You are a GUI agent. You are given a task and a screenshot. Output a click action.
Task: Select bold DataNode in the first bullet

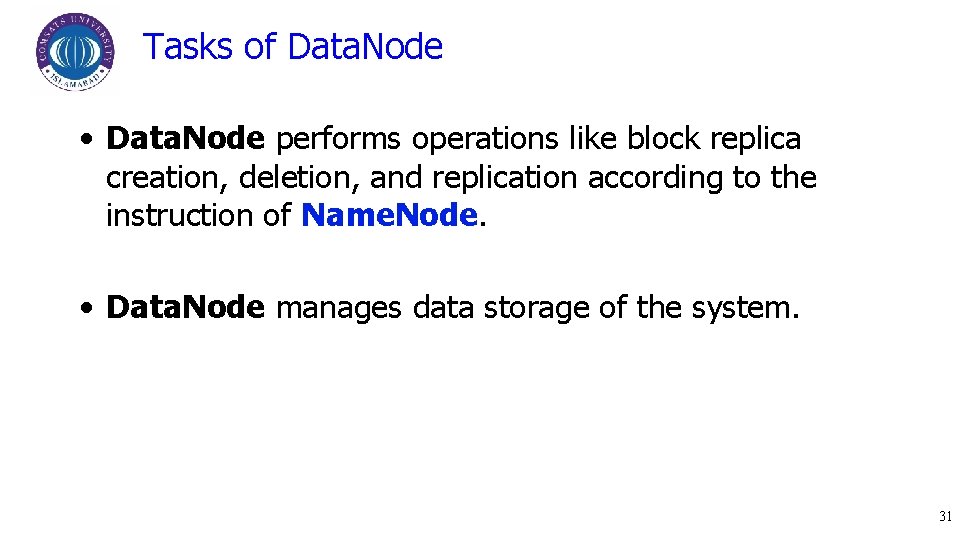(x=186, y=138)
